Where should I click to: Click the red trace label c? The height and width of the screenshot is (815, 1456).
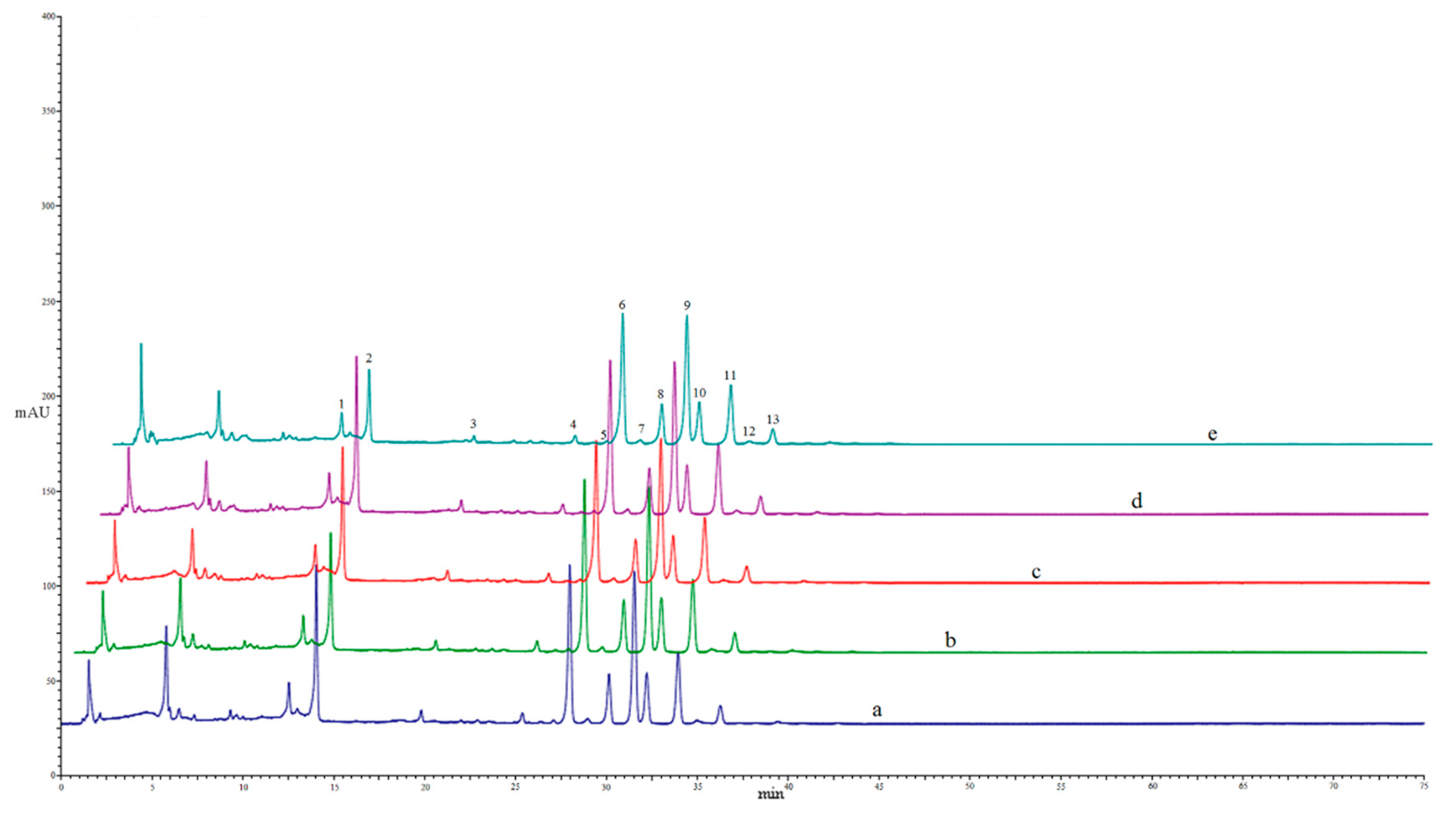[x=1036, y=573]
